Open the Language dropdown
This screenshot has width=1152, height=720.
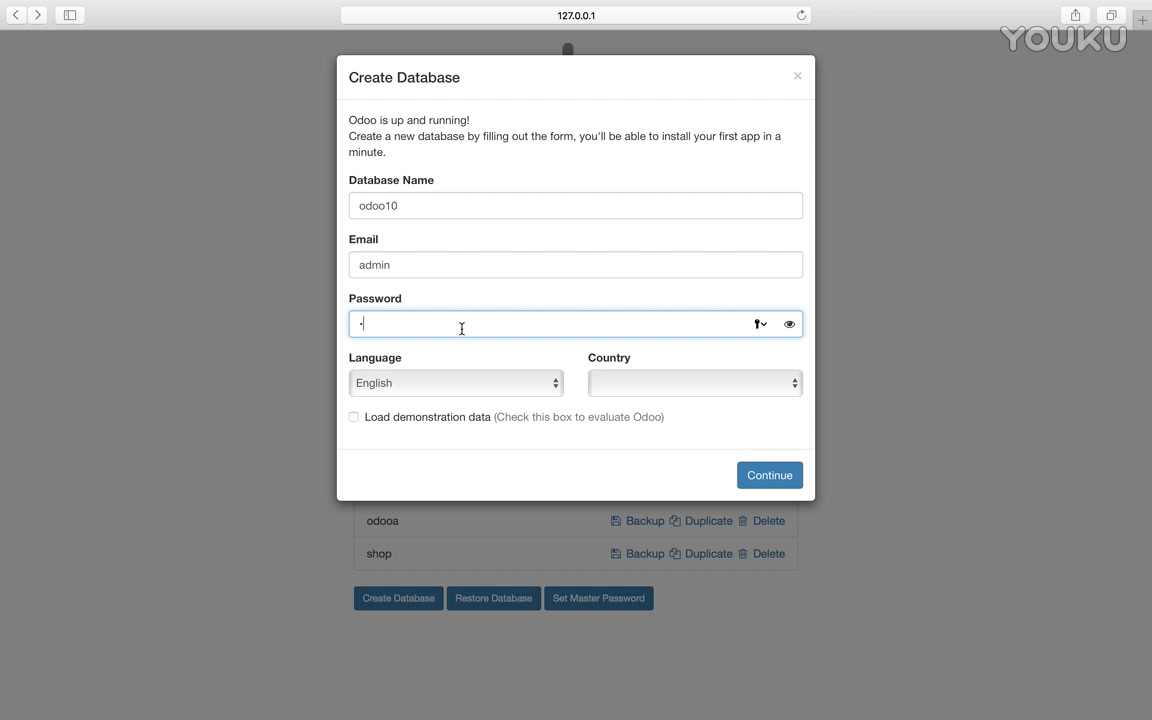[x=456, y=383]
